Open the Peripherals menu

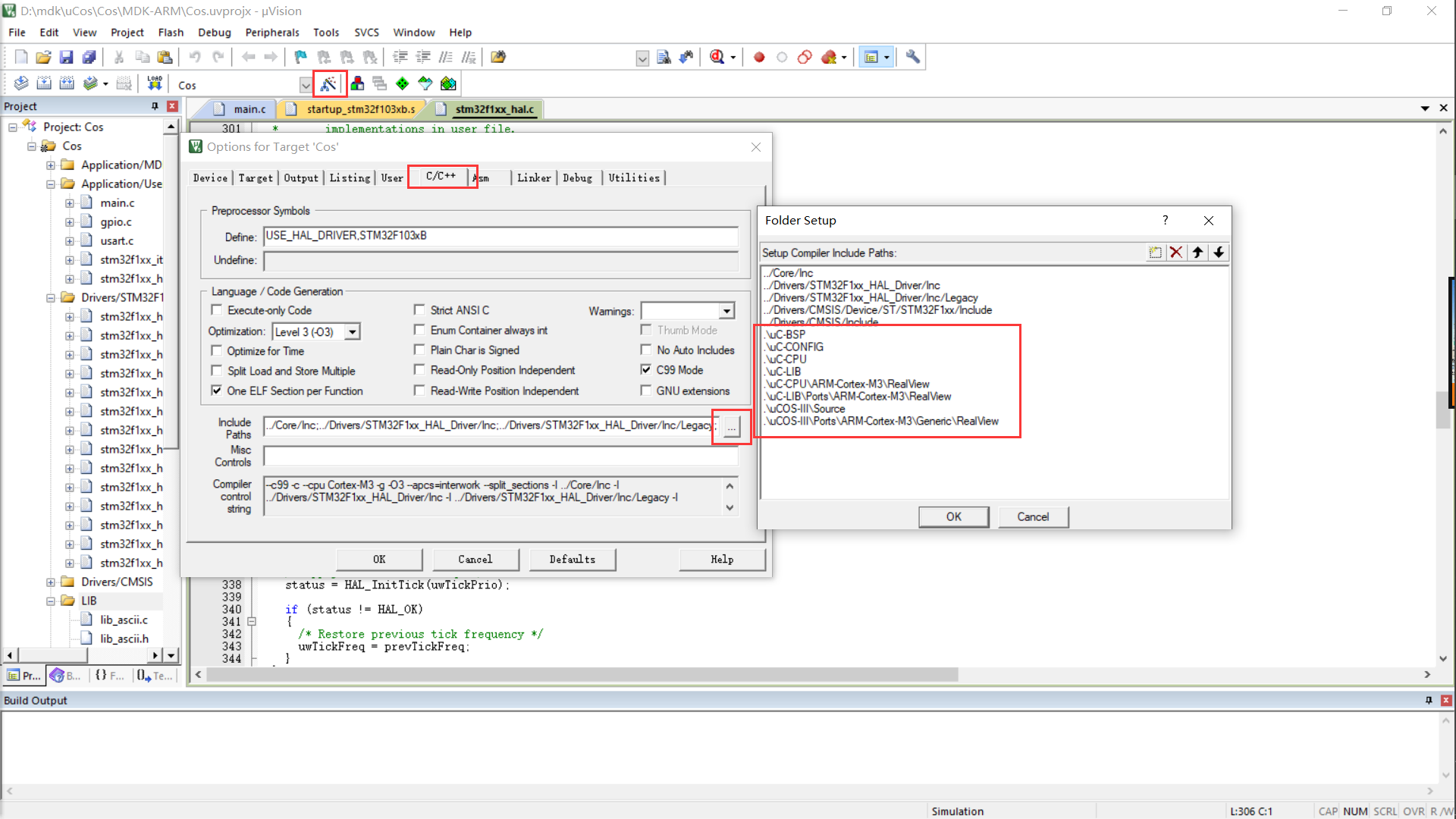[271, 33]
